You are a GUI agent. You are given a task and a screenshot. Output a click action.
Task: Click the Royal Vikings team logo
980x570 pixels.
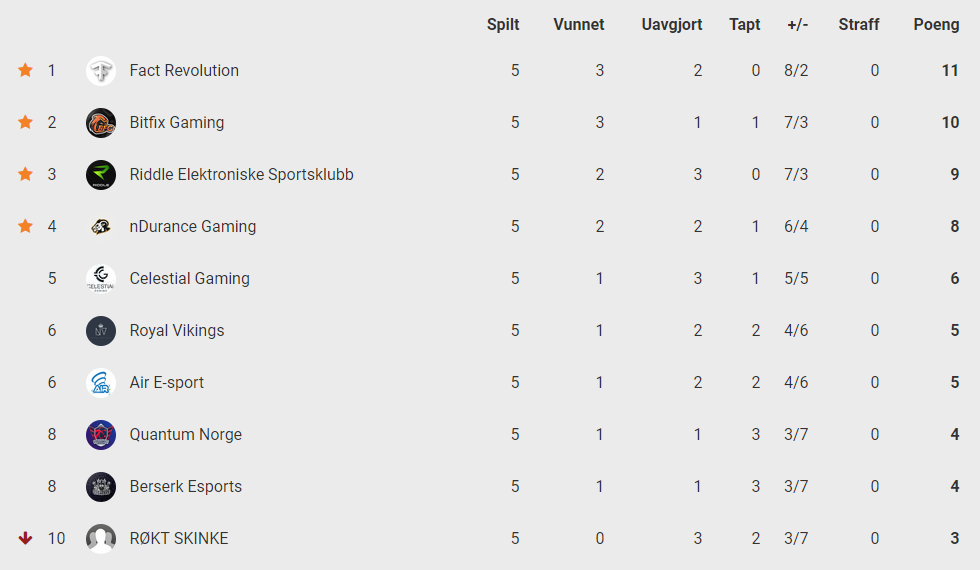point(101,331)
